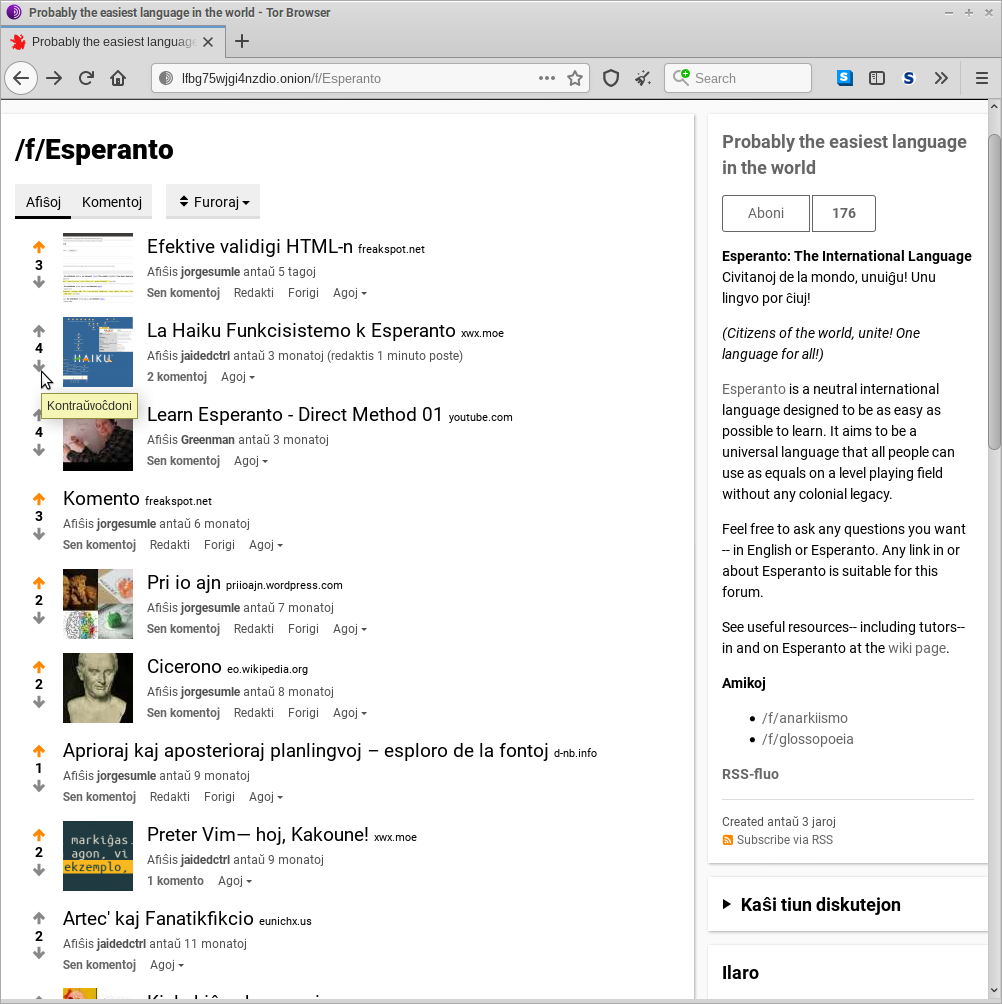Reload the page with the refresh icon

pos(87,78)
